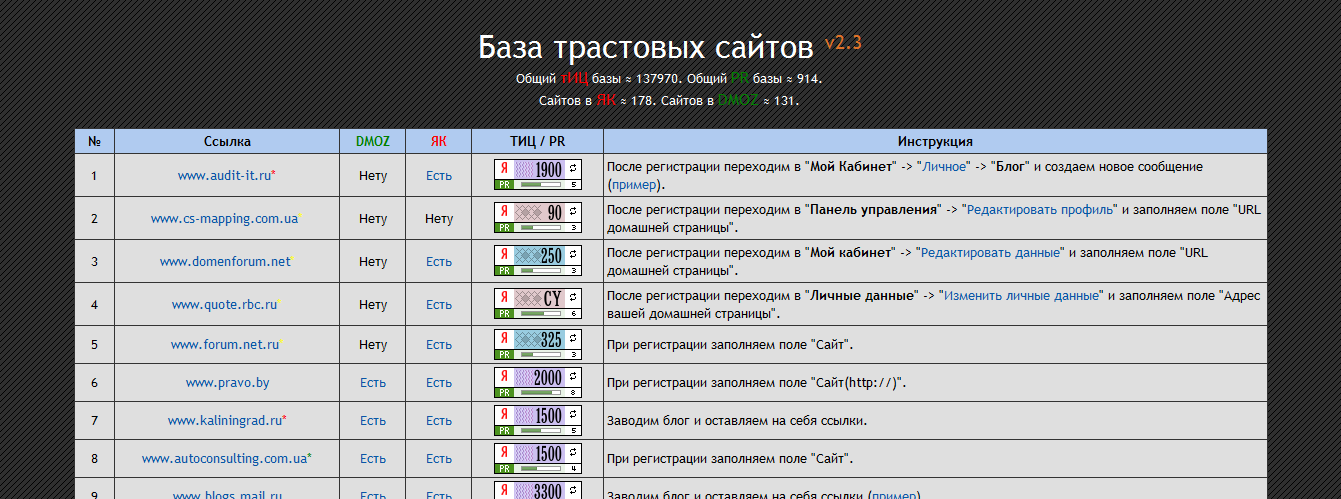Click 'Нету' in DMOZ column for forum.net.ru
Image resolution: width=1341 pixels, height=499 pixels.
click(373, 344)
